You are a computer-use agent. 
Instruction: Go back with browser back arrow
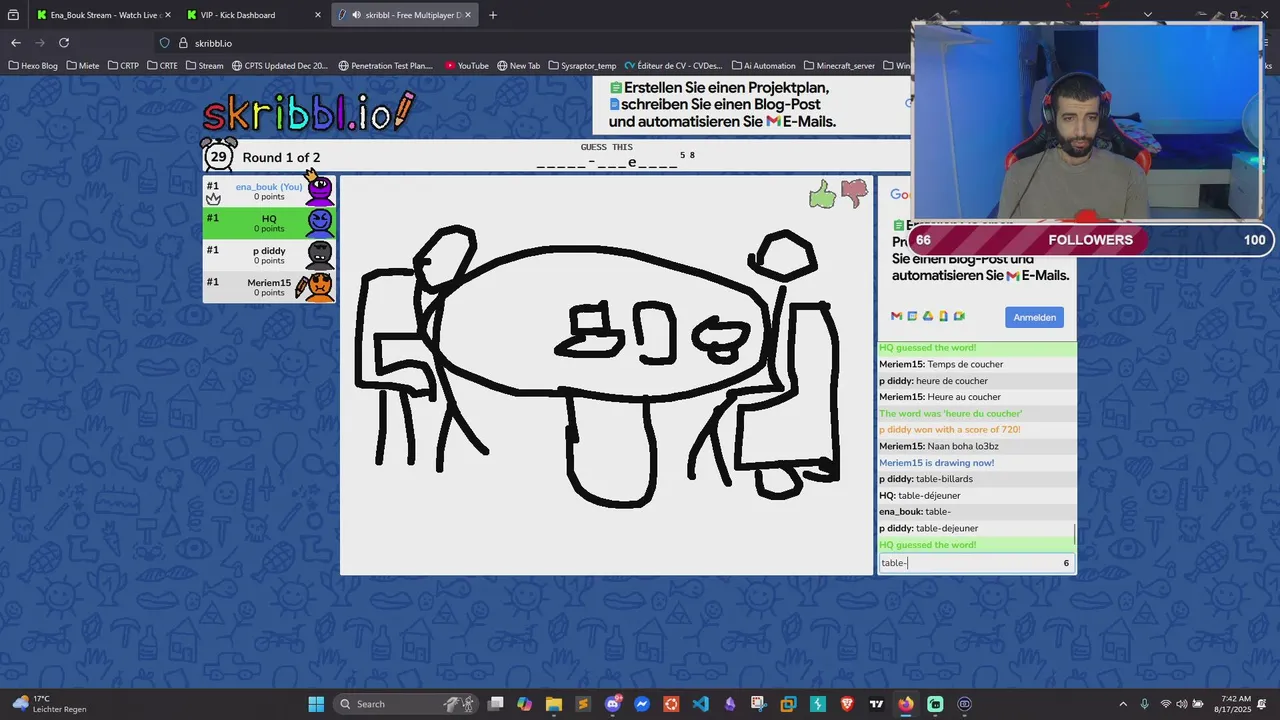[x=16, y=43]
